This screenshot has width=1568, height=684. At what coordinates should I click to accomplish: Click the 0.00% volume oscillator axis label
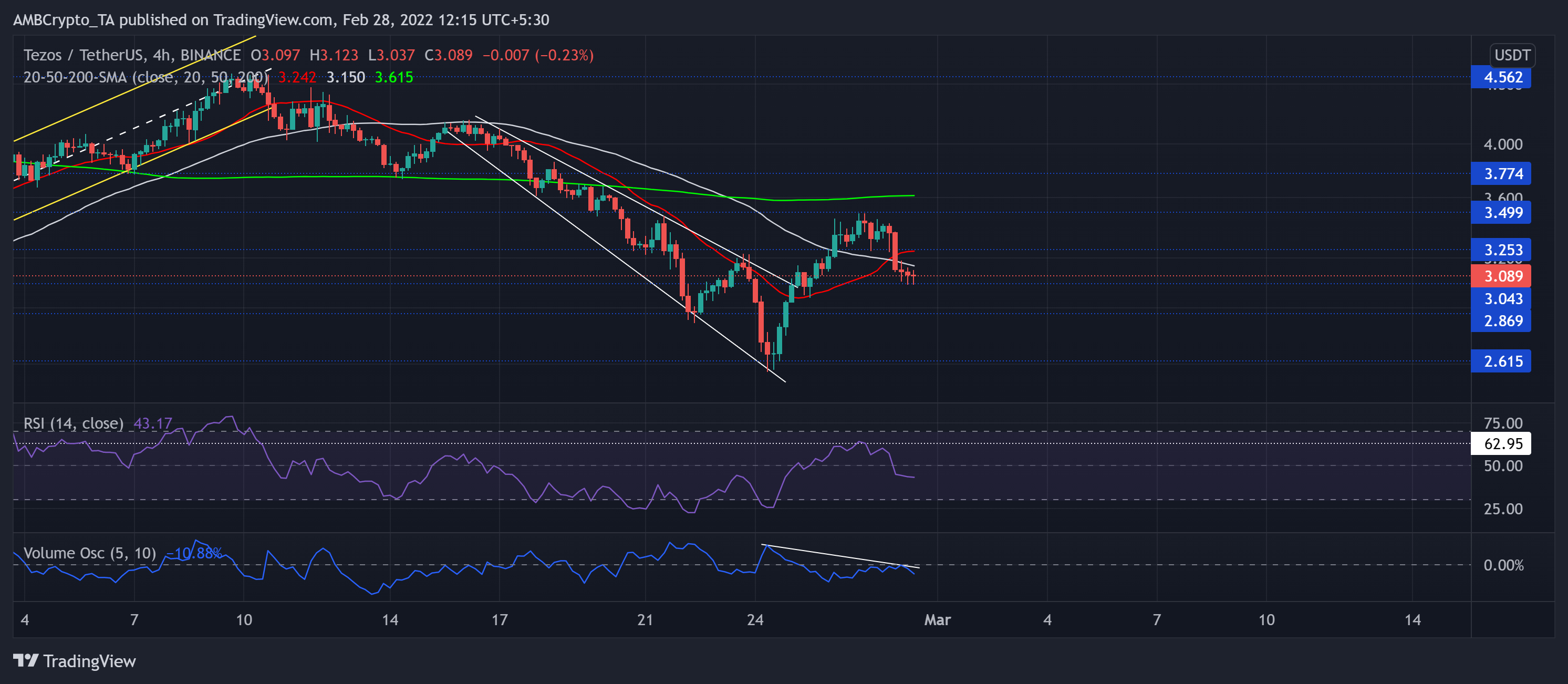point(1503,565)
